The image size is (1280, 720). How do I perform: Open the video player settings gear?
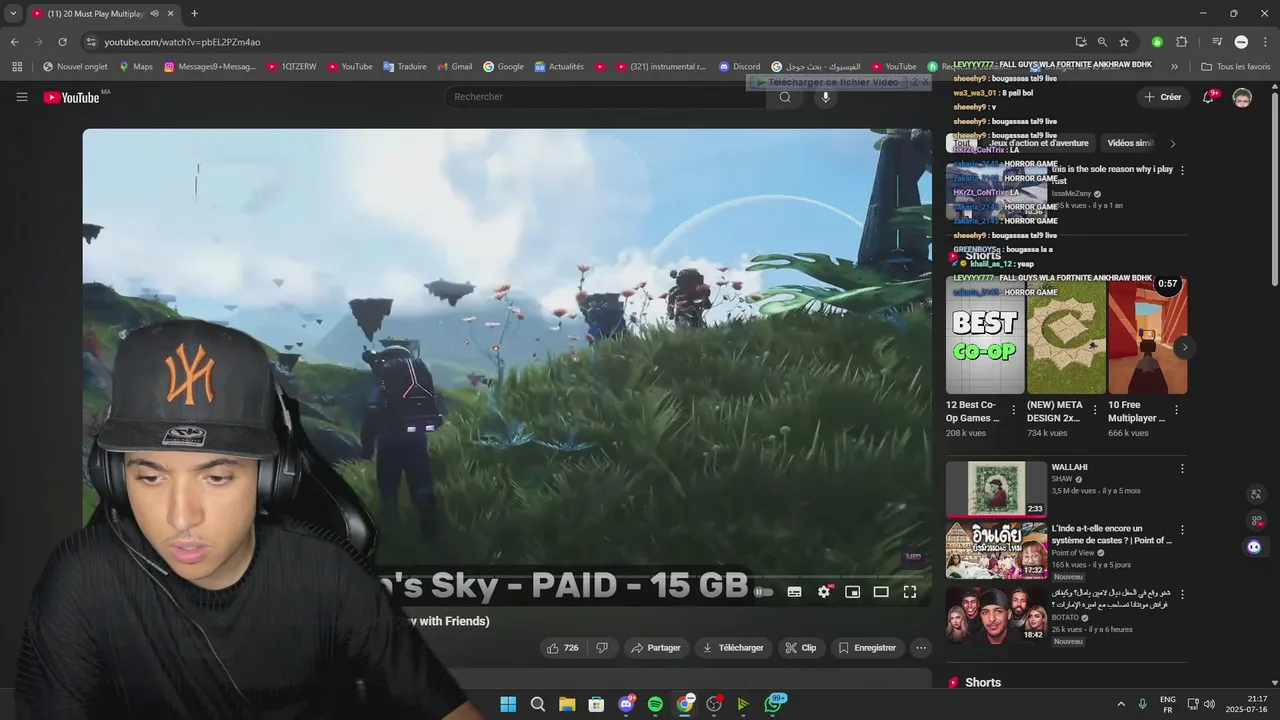pos(824,592)
